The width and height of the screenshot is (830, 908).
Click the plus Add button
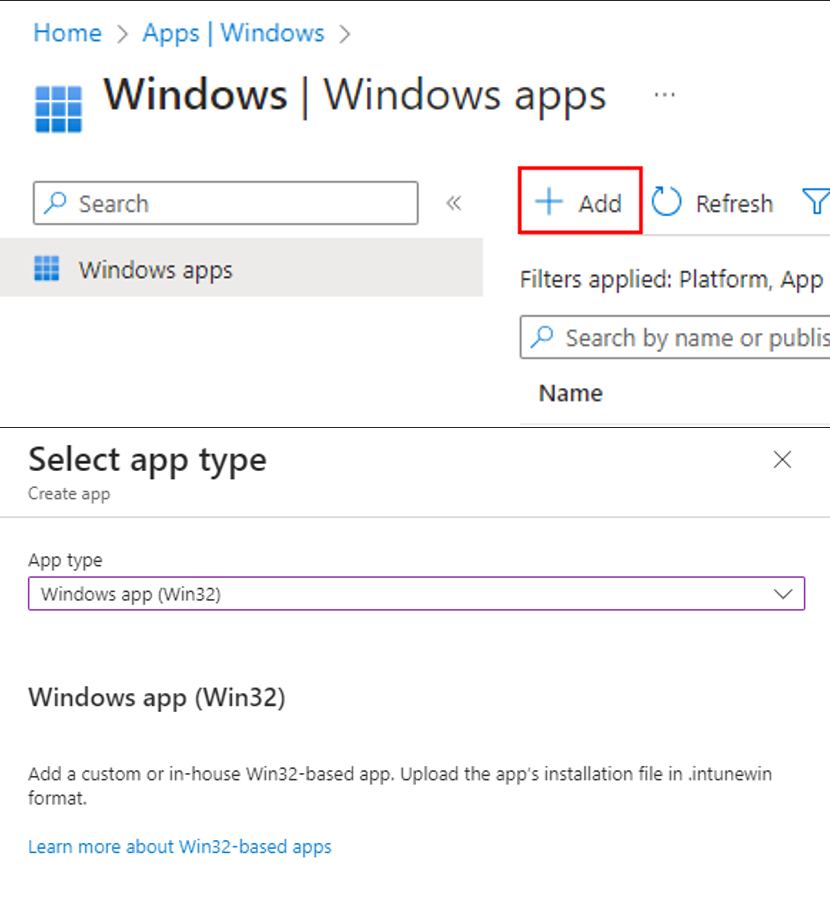[580, 203]
